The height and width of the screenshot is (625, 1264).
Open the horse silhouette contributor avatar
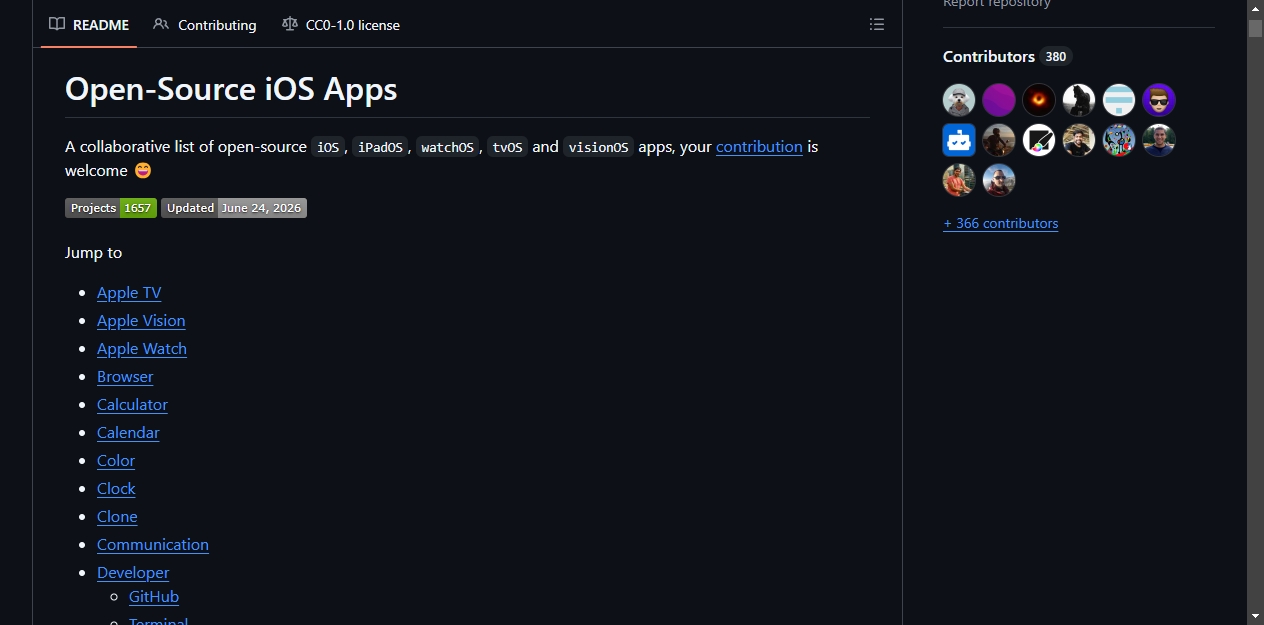point(1079,100)
